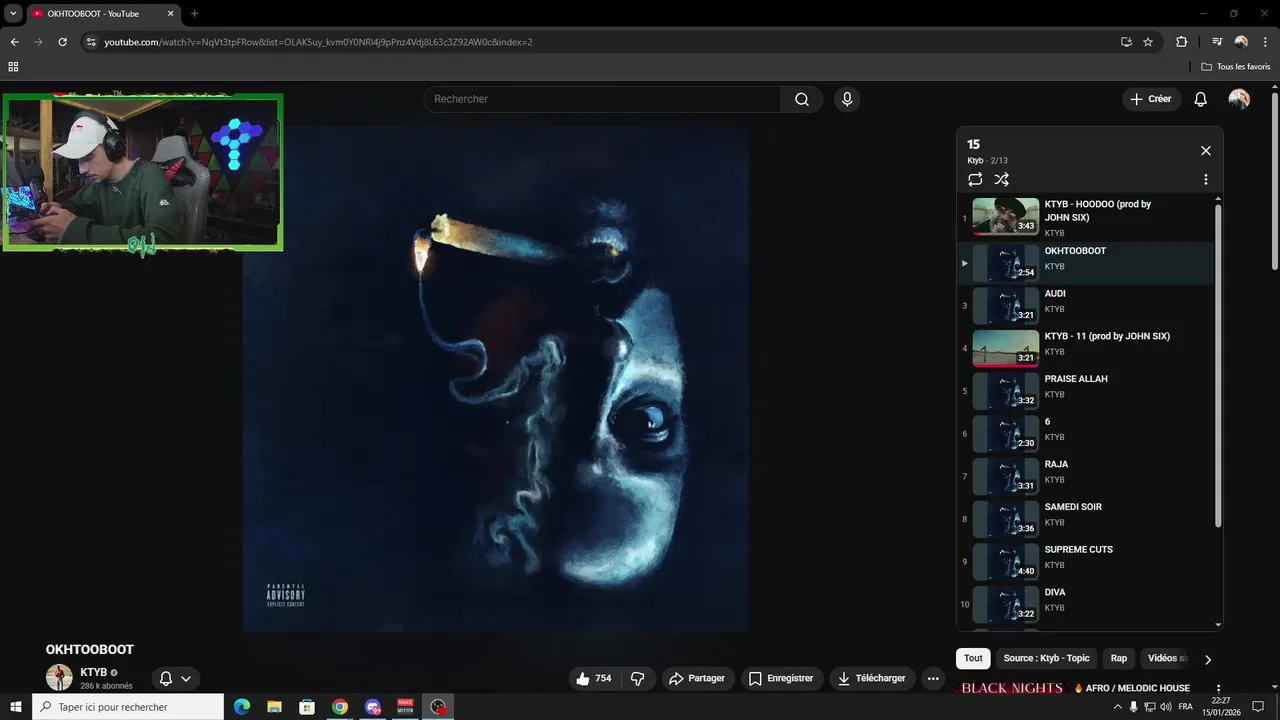Play RAJA from the playlist
Image resolution: width=1280 pixels, height=720 pixels.
pos(1085,476)
